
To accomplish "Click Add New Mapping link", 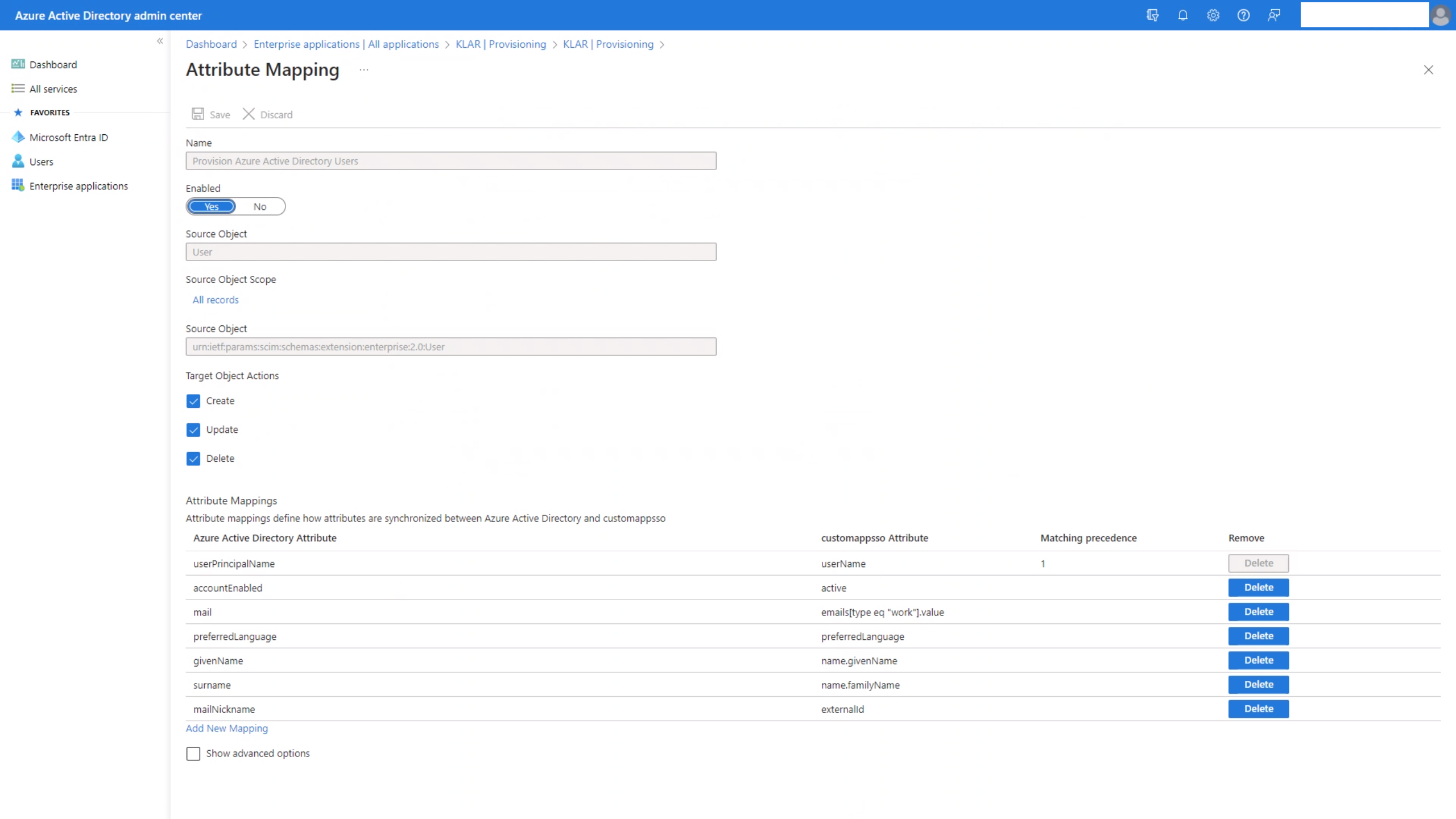I will coord(227,728).
